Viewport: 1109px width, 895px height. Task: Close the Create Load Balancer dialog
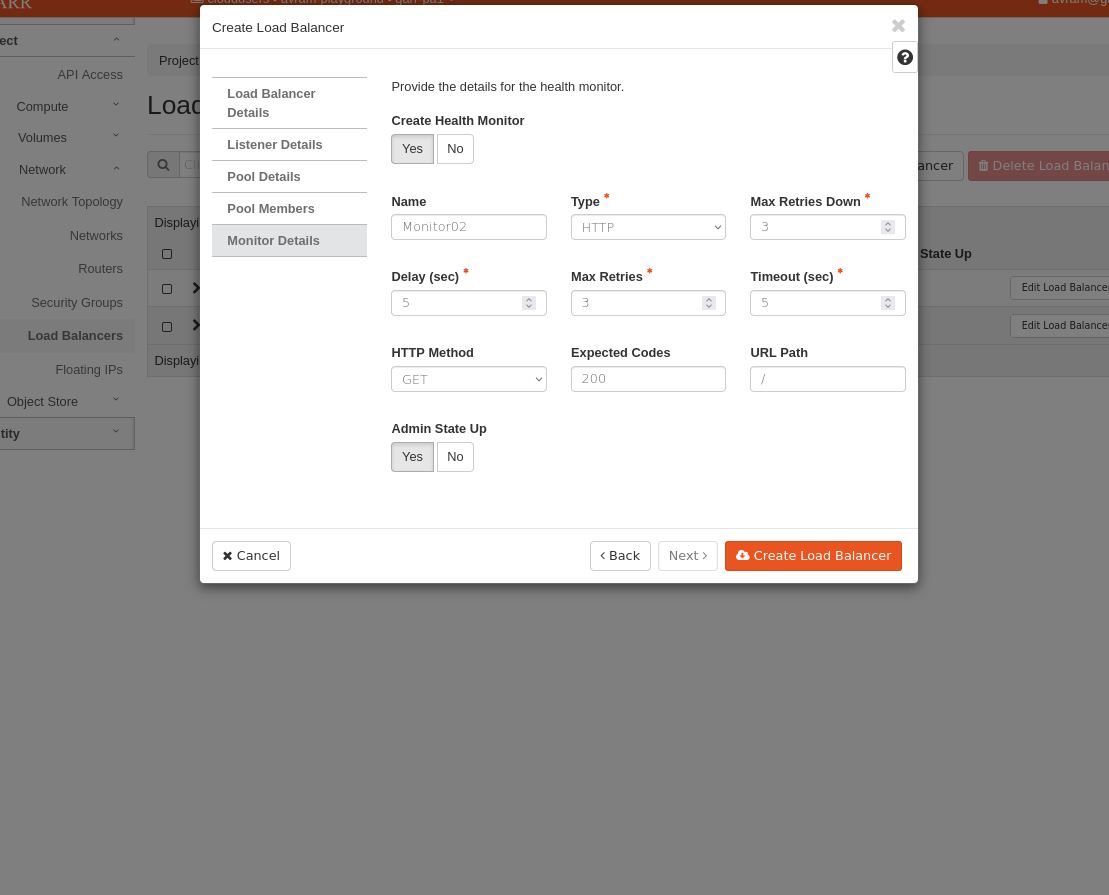pos(898,26)
